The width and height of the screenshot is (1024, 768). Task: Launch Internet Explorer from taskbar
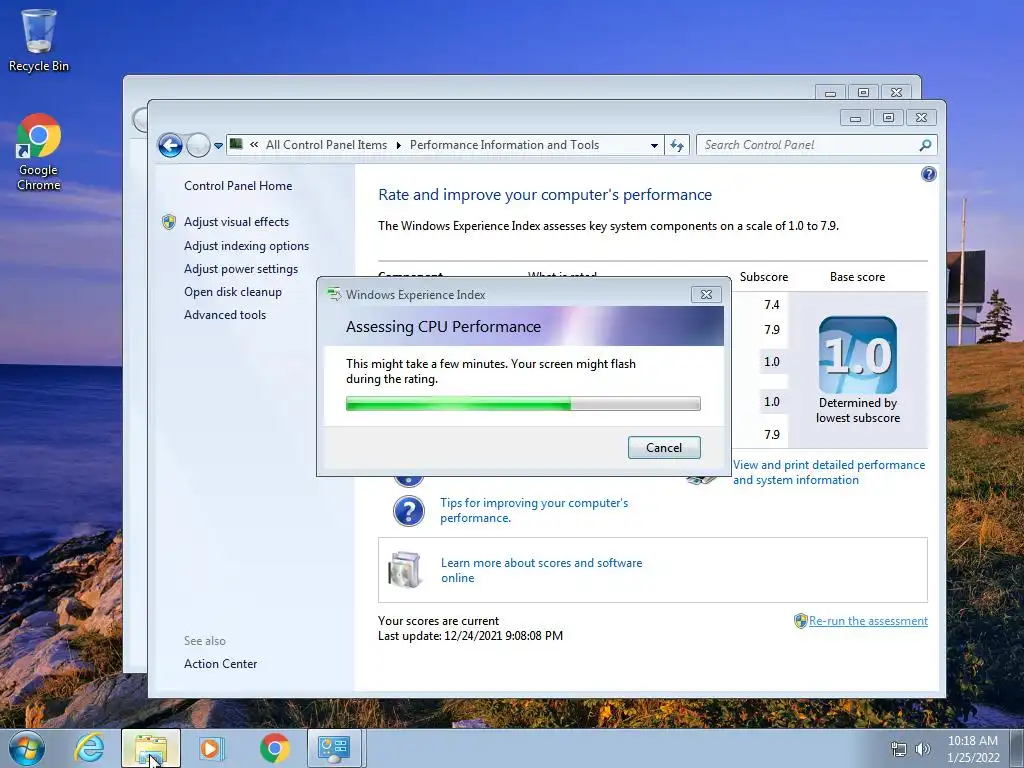tap(89, 748)
